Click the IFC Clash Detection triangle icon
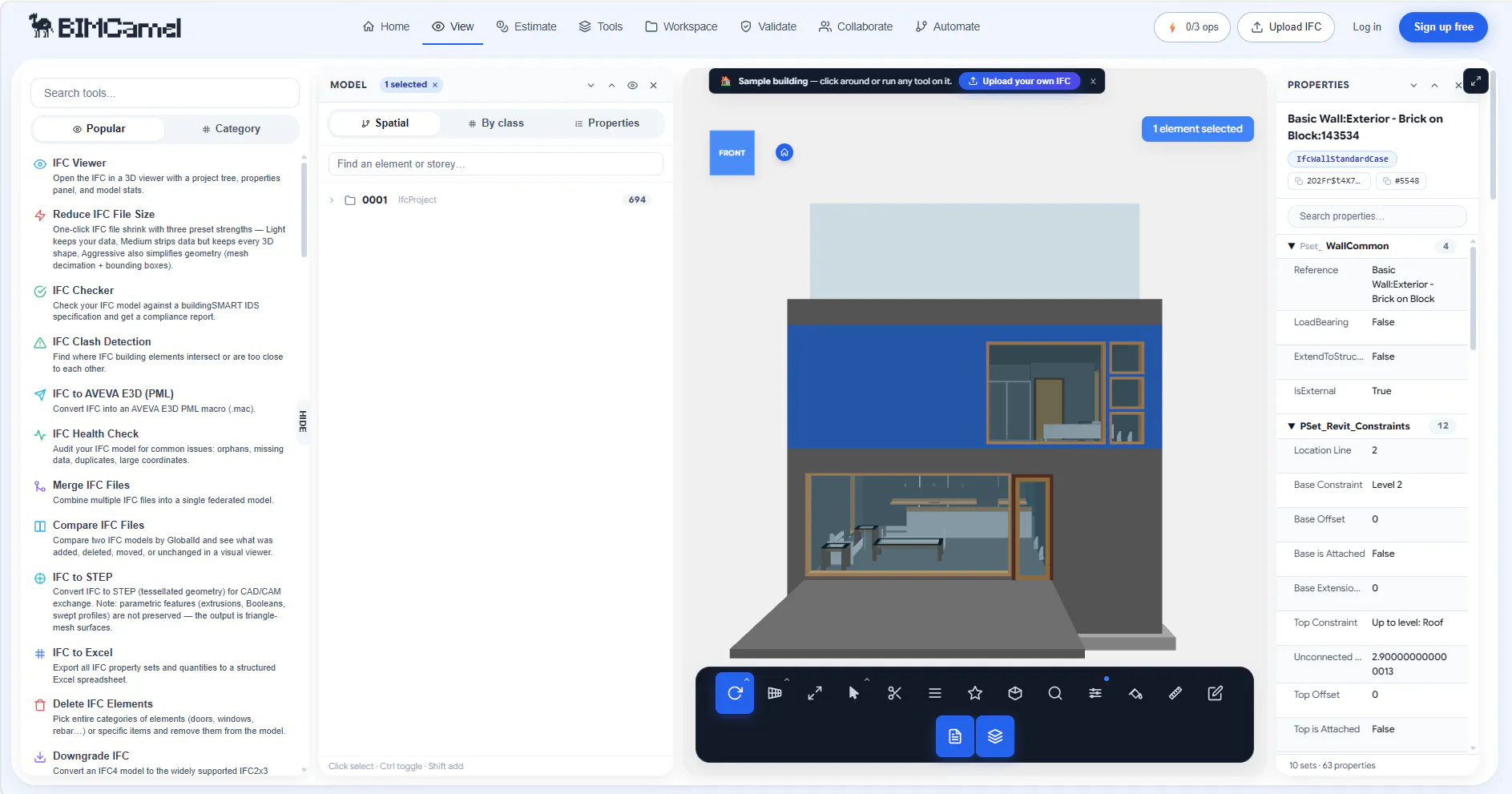This screenshot has height=794, width=1512. [40, 342]
